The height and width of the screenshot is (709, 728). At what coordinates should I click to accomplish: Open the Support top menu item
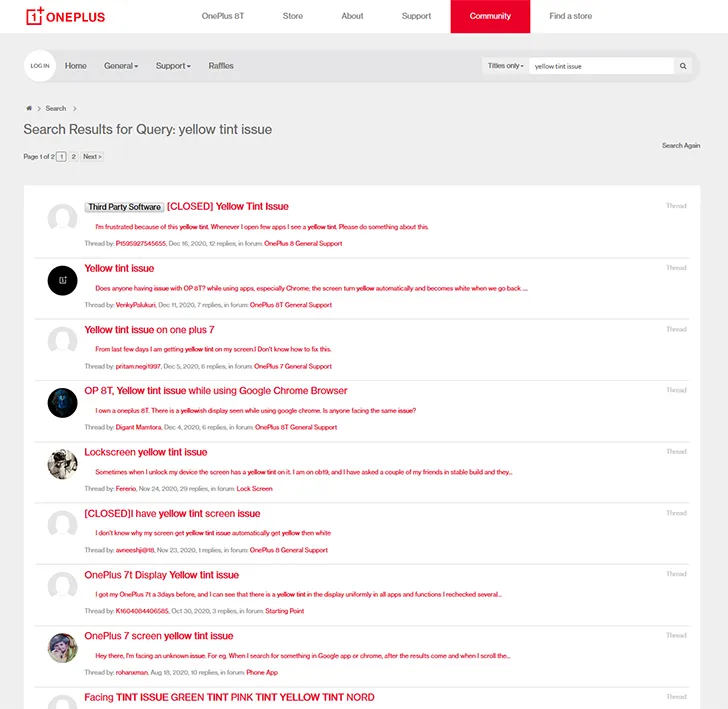pos(416,16)
